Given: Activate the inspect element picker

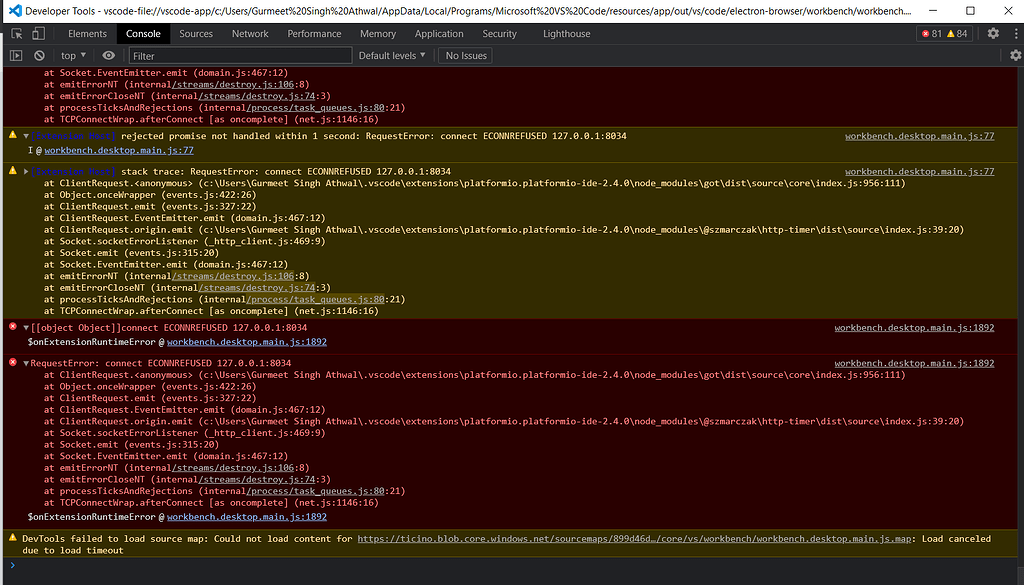Looking at the screenshot, I should coord(18,34).
